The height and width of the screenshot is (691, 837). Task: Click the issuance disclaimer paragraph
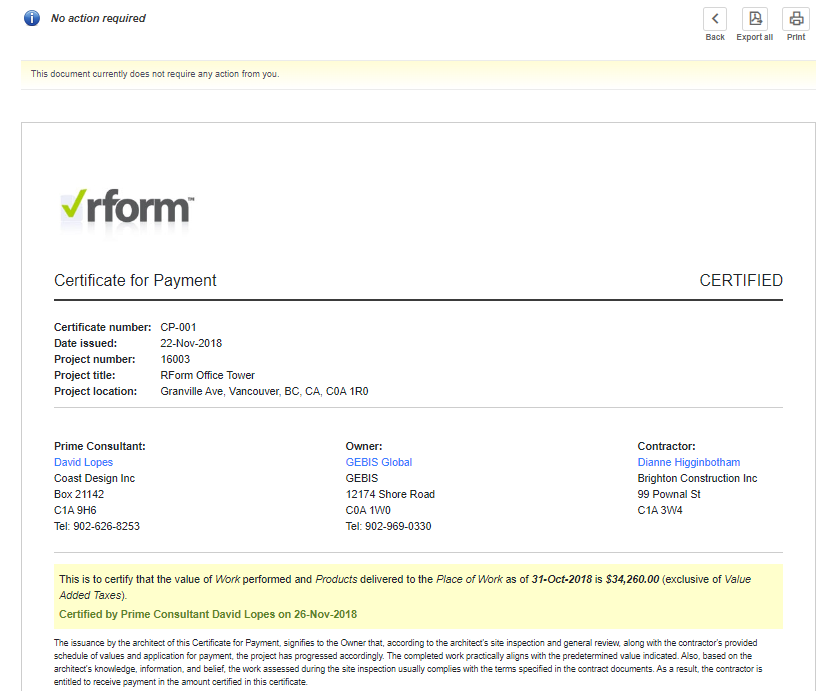pyautogui.click(x=408, y=663)
